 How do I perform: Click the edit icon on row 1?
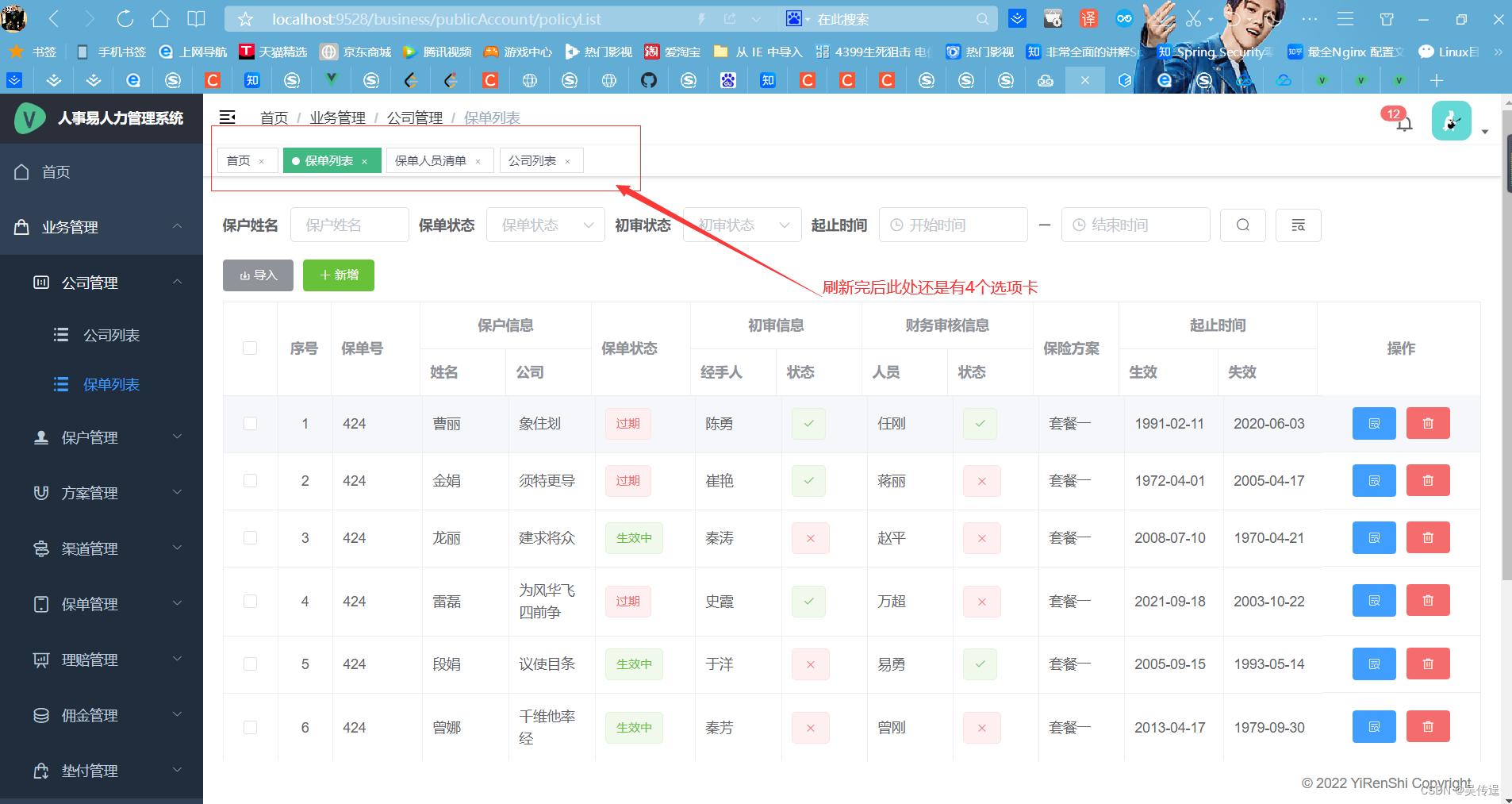pyautogui.click(x=1375, y=423)
